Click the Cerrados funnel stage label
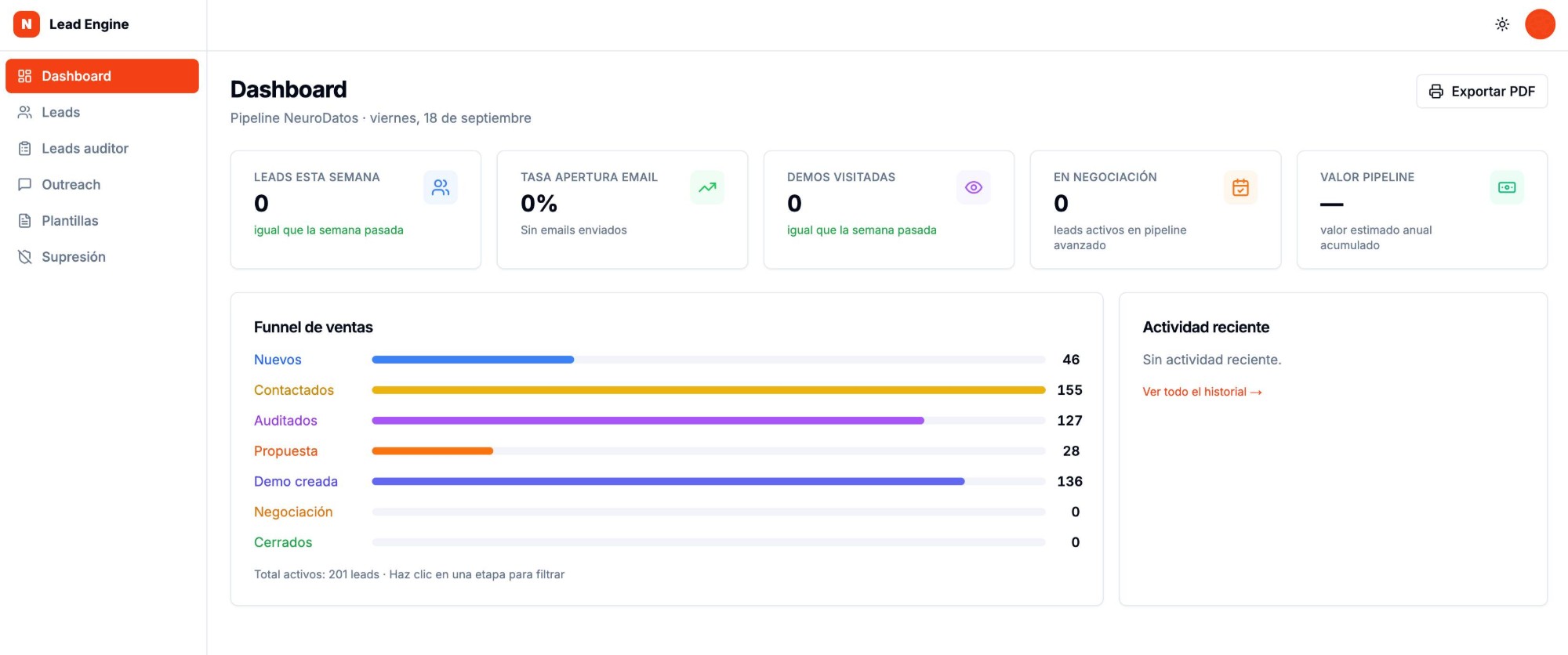 pyautogui.click(x=283, y=542)
